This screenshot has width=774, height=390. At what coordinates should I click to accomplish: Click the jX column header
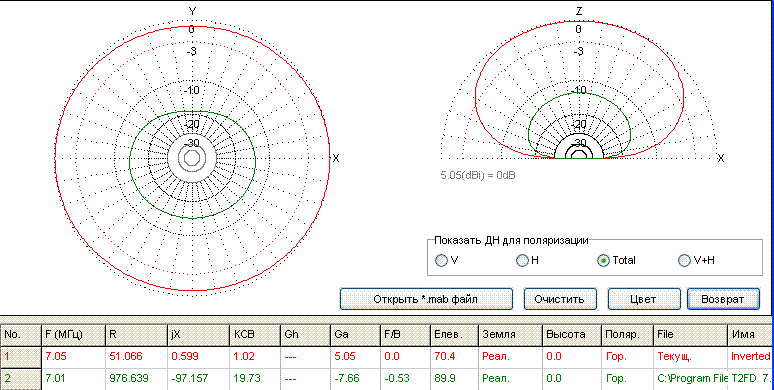(x=198, y=335)
